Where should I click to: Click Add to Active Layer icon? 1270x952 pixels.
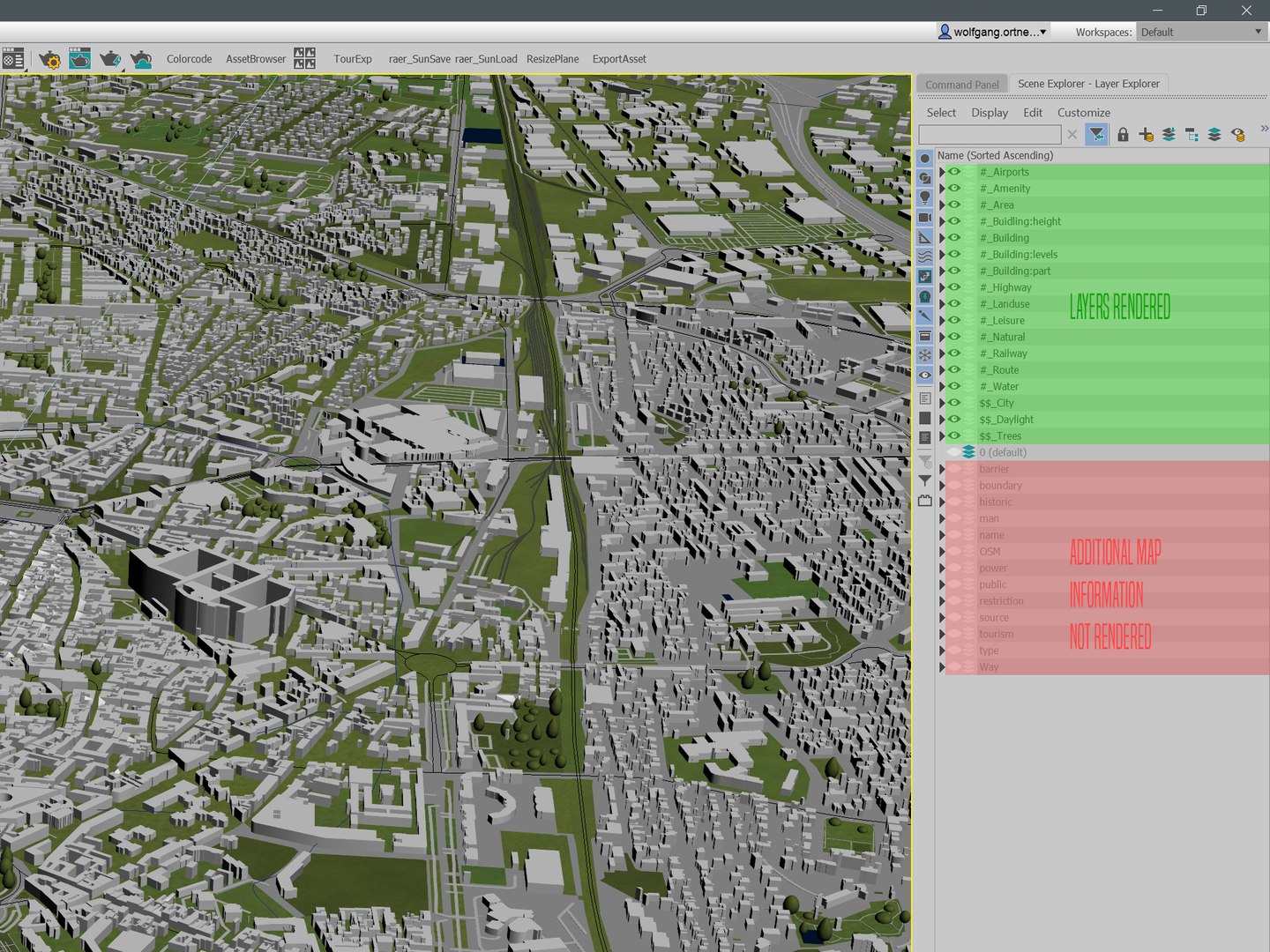(1169, 134)
